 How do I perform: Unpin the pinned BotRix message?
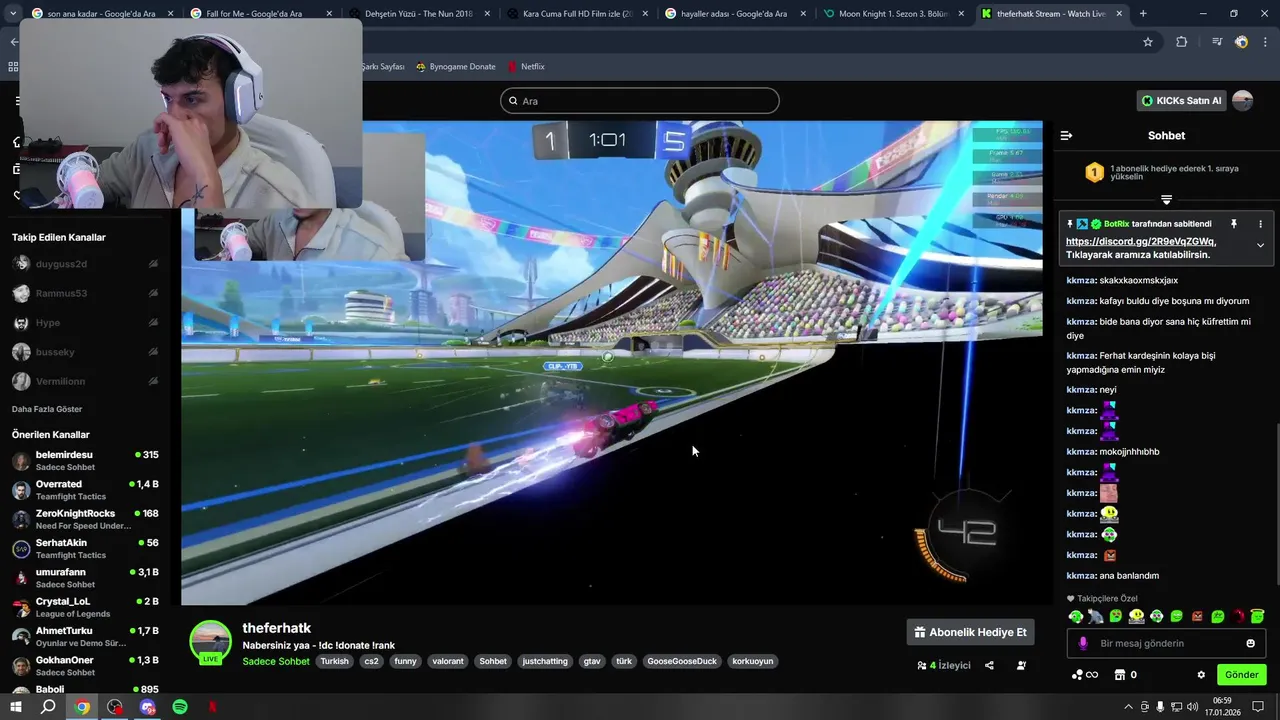pos(1233,224)
